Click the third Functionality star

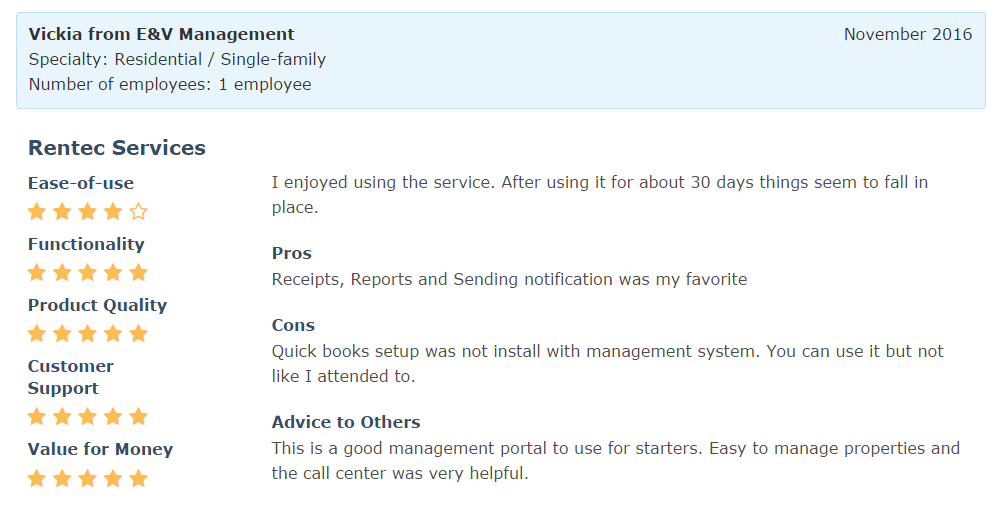pyautogui.click(x=88, y=273)
